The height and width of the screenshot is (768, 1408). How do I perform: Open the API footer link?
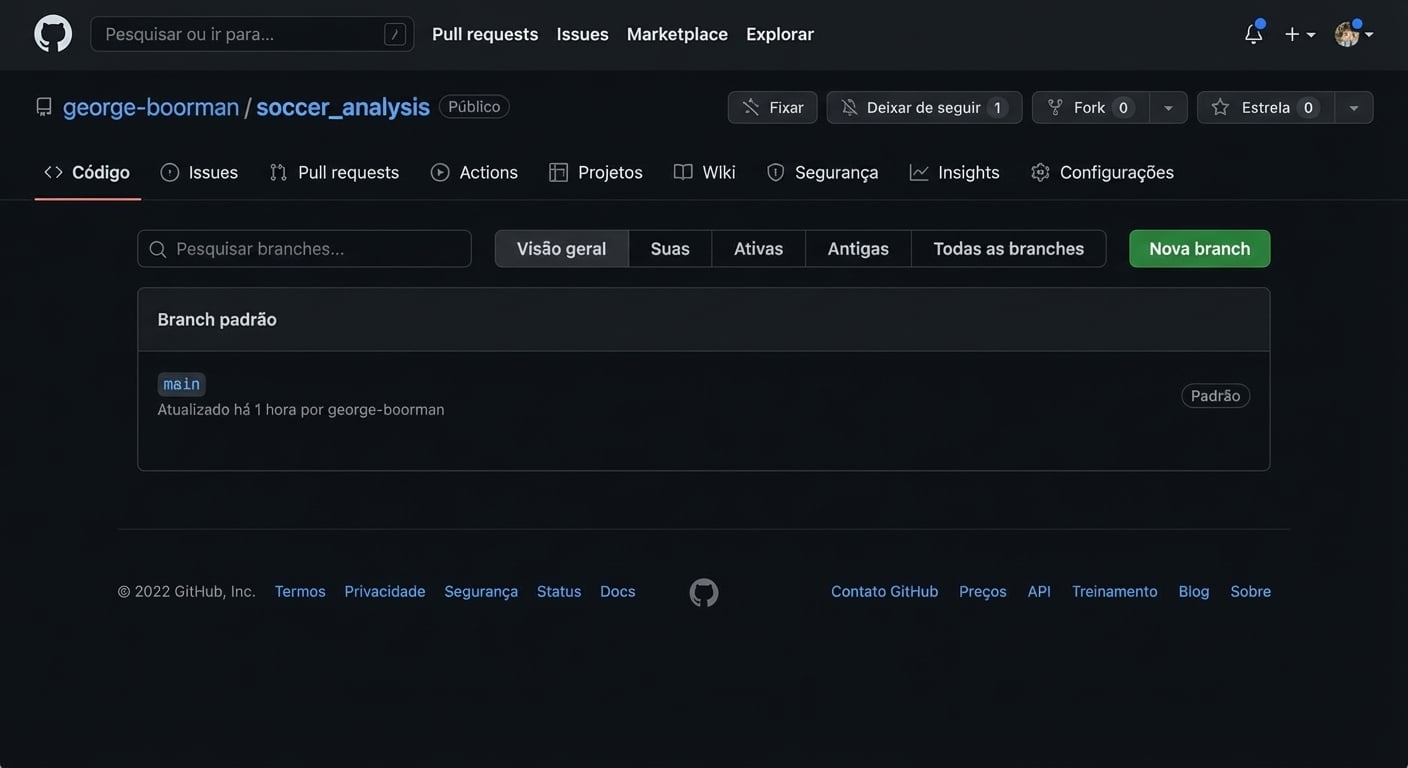(x=1039, y=592)
